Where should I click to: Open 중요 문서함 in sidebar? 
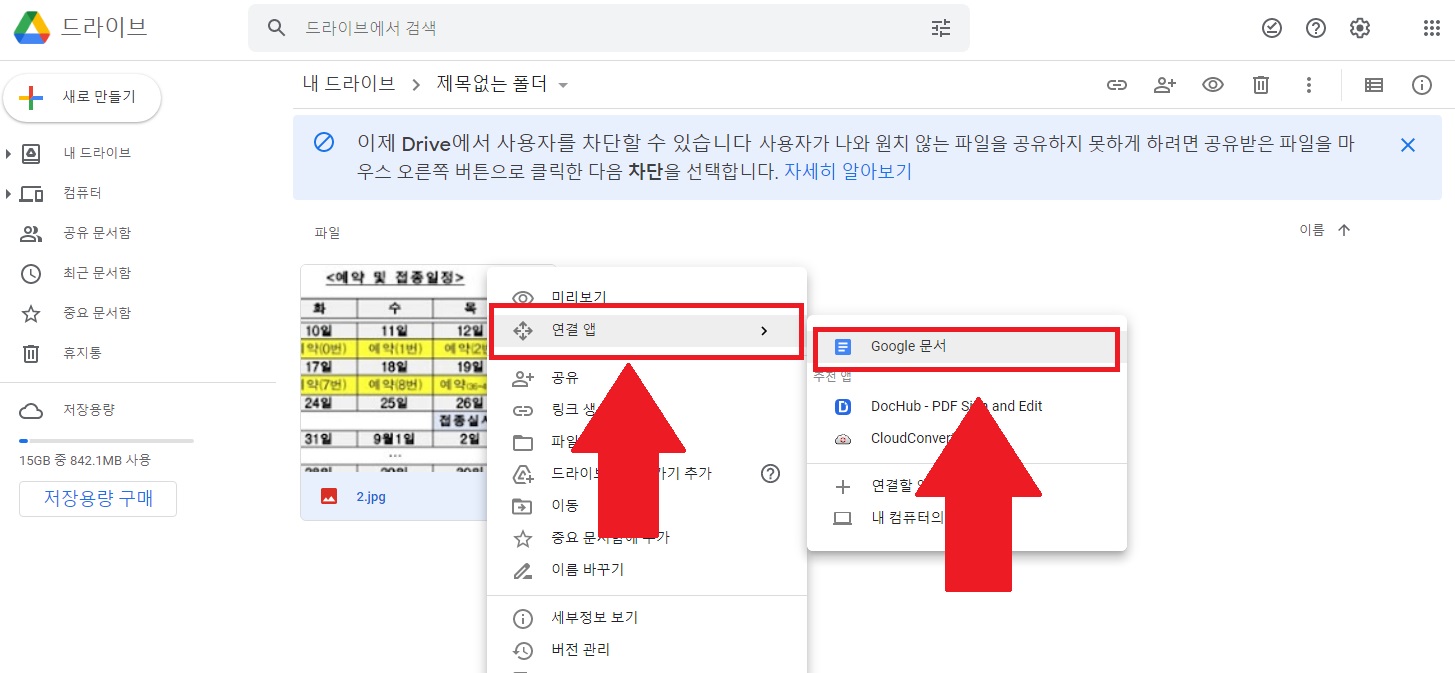pyautogui.click(x=97, y=313)
